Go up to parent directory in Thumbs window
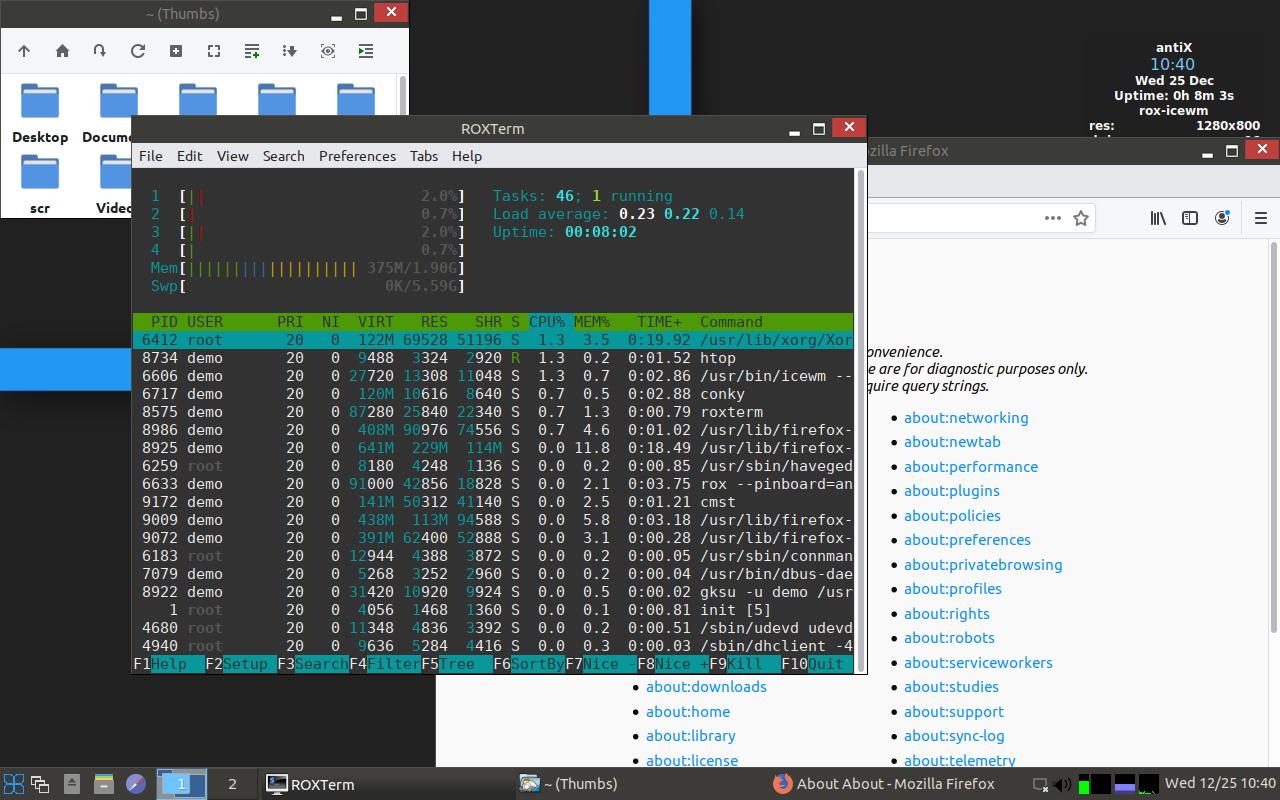The height and width of the screenshot is (800, 1280). coord(24,51)
